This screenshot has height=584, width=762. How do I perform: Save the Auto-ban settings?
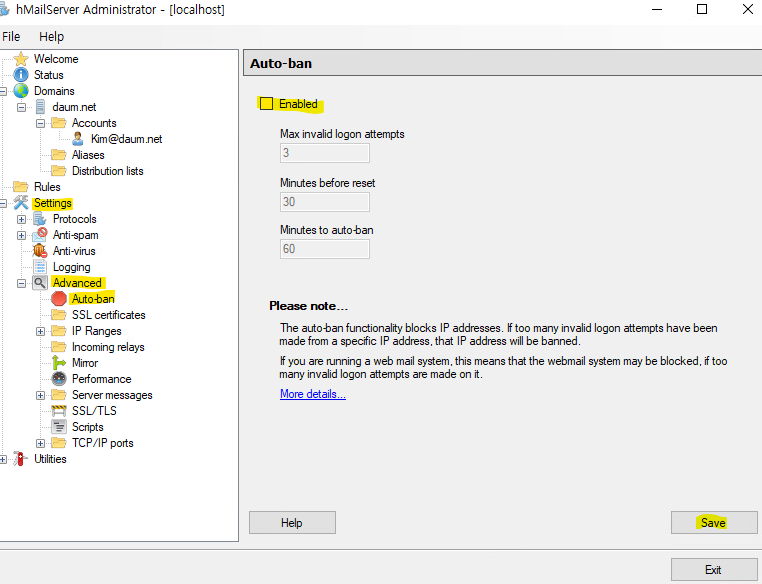coord(714,523)
